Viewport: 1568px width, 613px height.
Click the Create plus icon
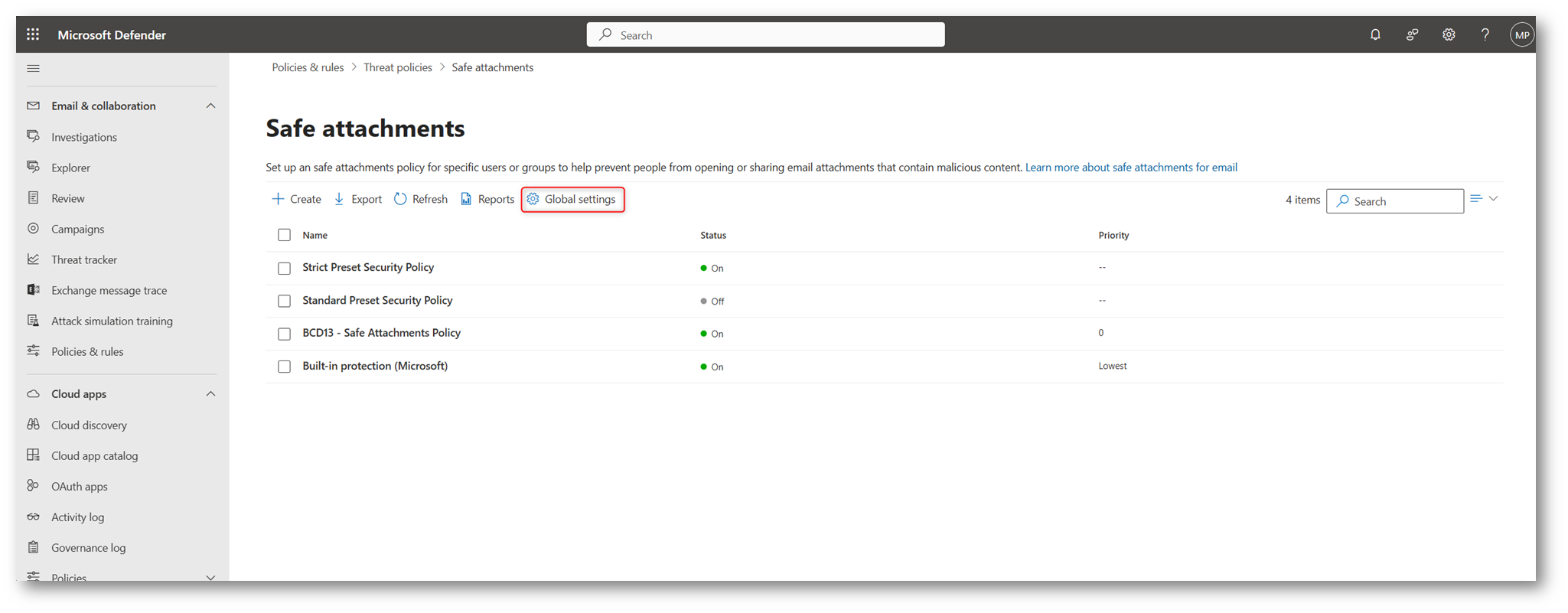pos(278,199)
